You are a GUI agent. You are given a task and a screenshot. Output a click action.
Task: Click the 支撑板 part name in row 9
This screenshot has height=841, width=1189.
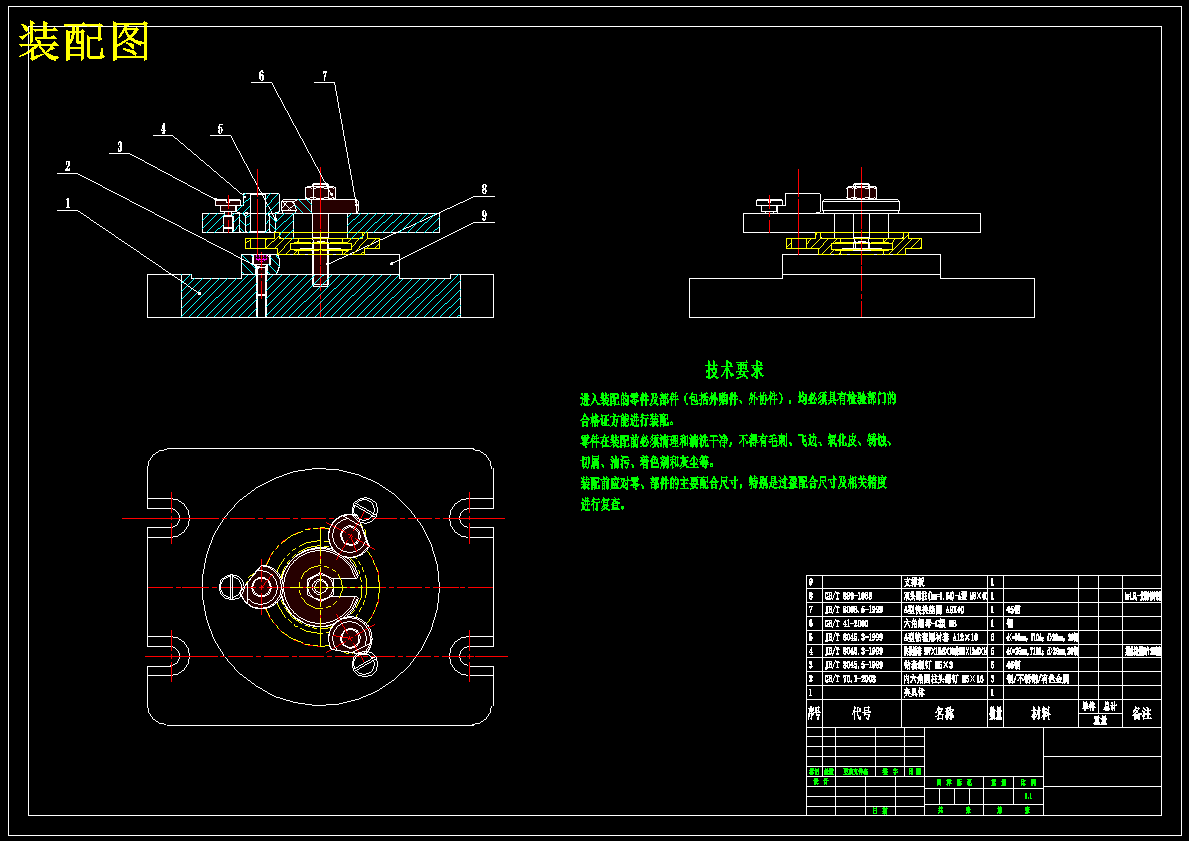[x=914, y=582]
